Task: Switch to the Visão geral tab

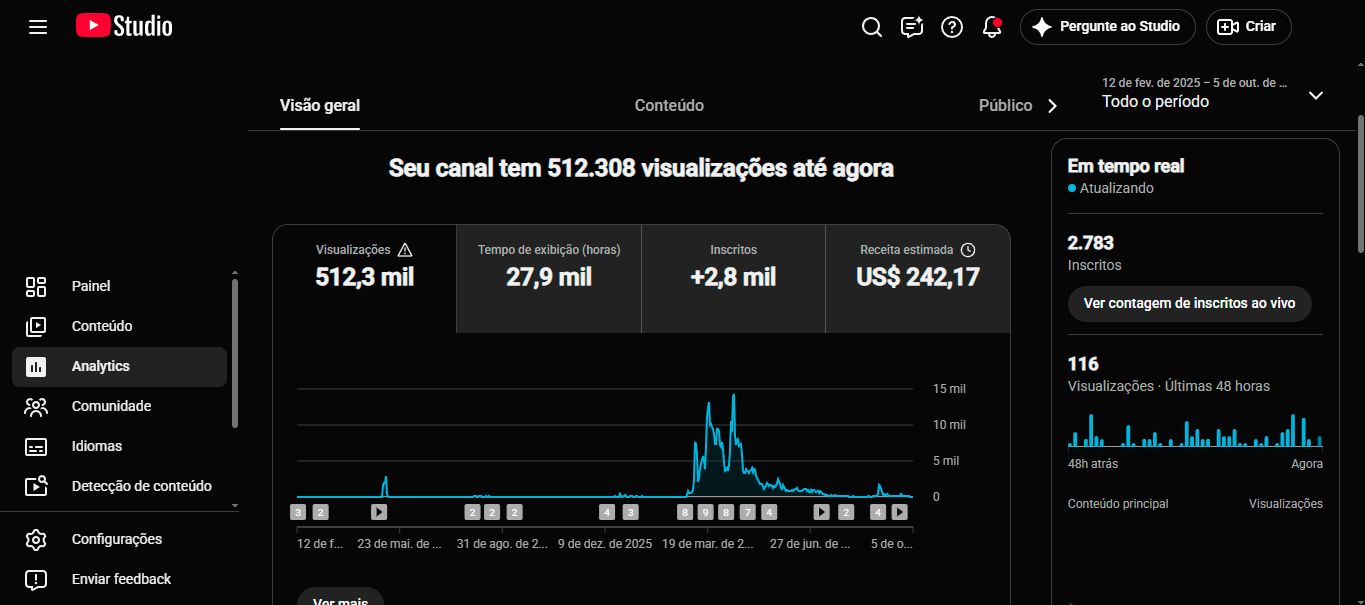Action: tap(320, 106)
